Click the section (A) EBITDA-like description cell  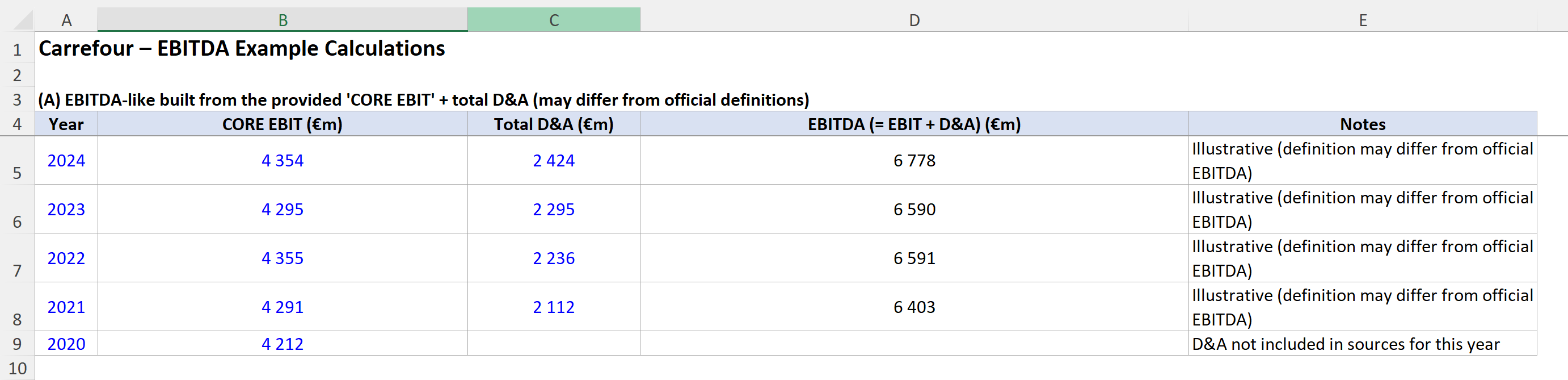[x=424, y=99]
